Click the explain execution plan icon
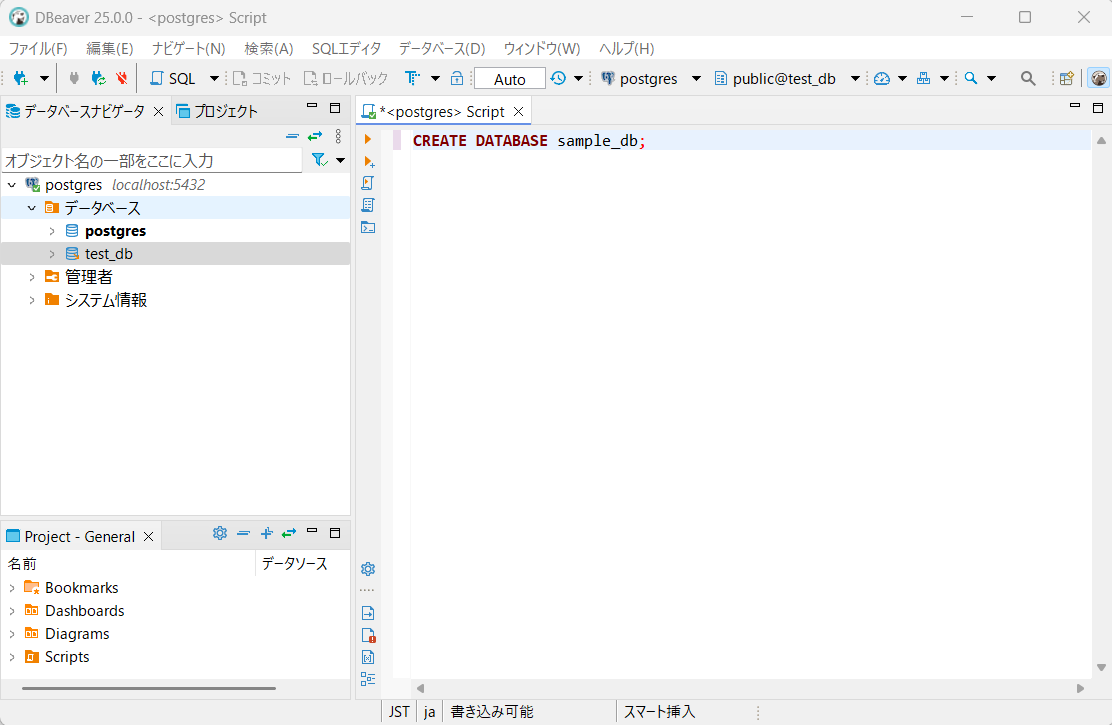This screenshot has height=725, width=1112. pos(368,205)
